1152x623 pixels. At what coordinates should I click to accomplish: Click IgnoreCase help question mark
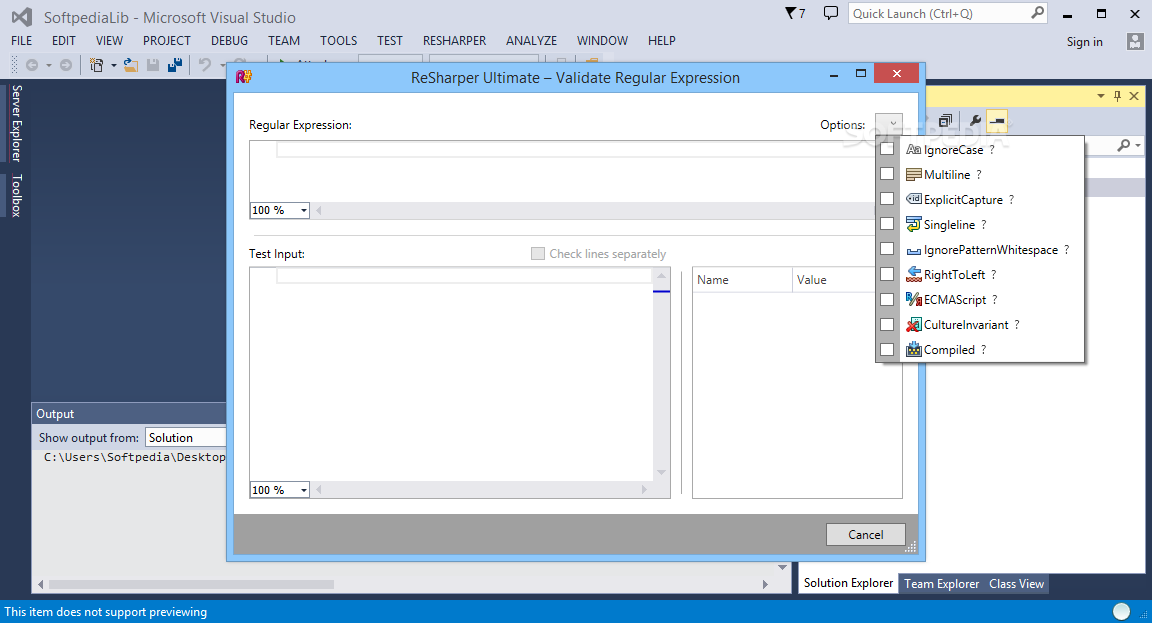pyautogui.click(x=992, y=149)
